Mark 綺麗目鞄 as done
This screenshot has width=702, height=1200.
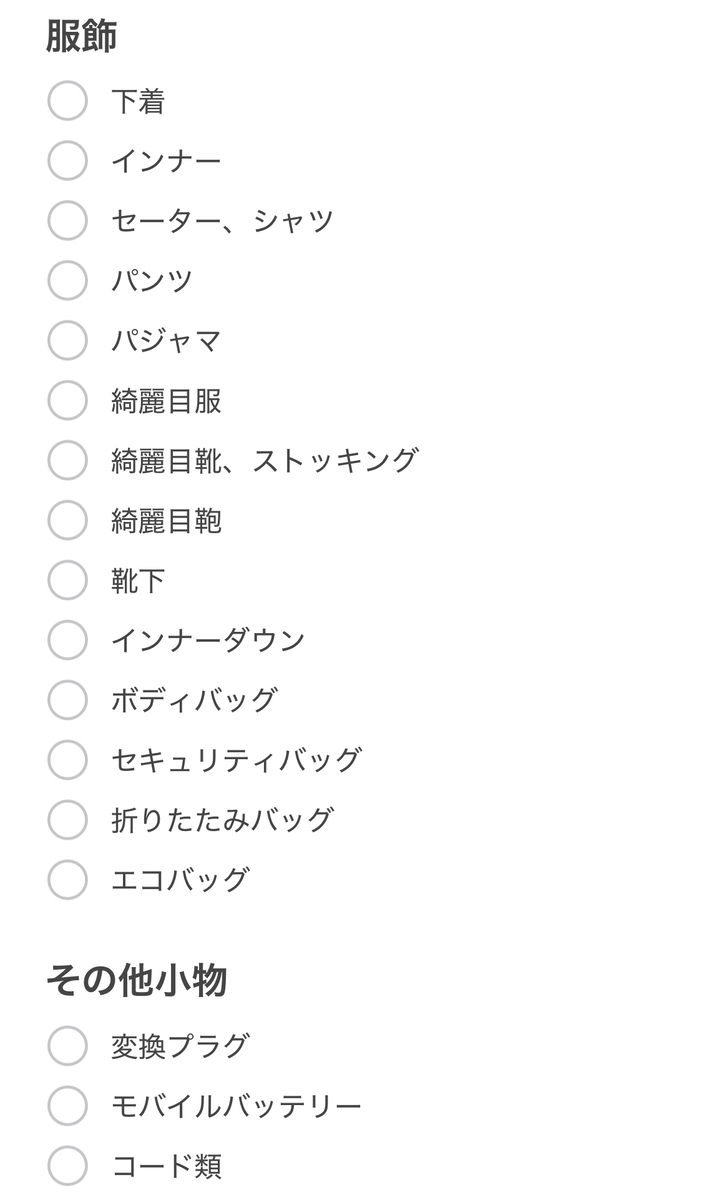67,520
